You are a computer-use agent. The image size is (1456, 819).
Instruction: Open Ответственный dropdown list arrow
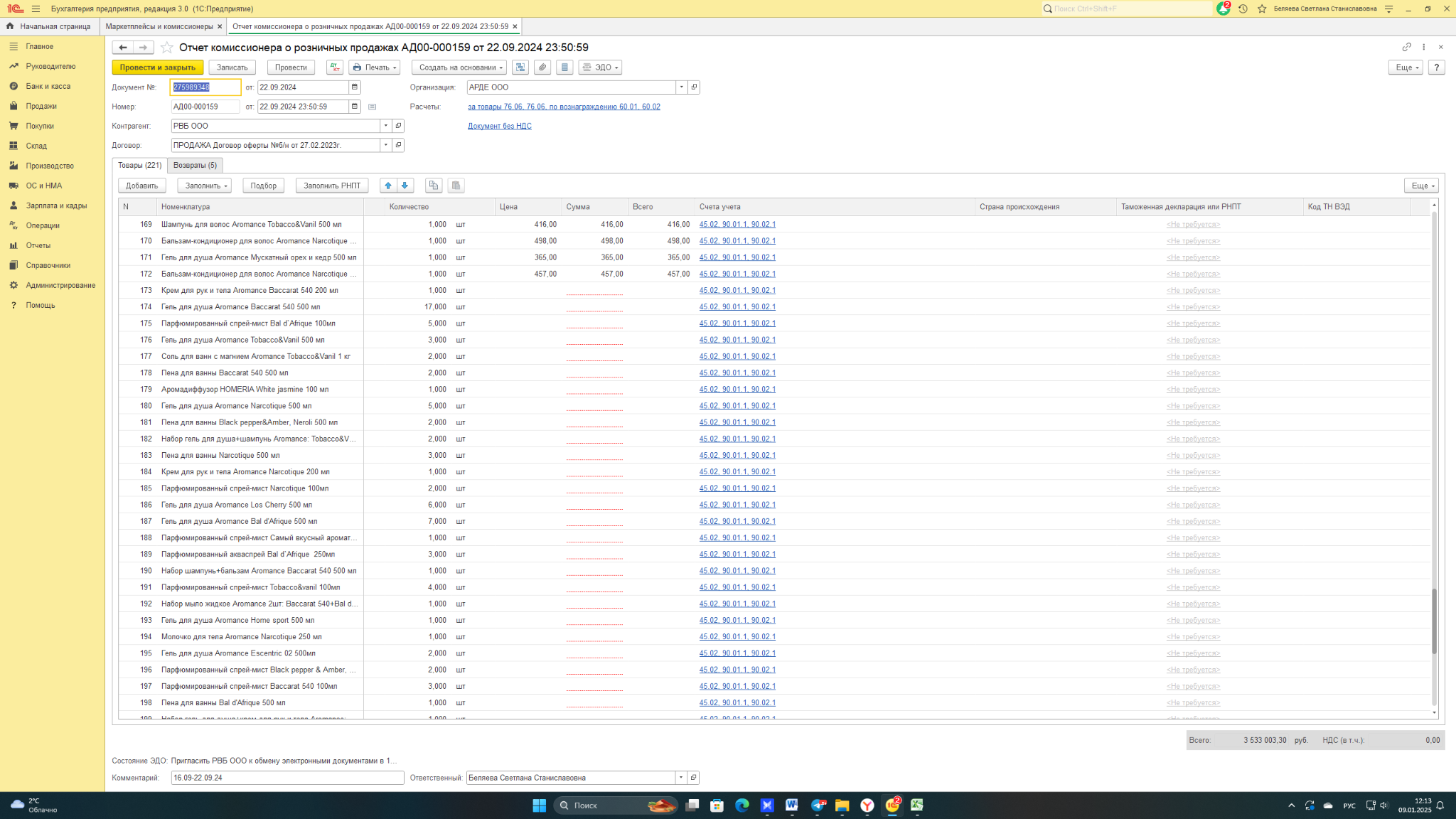click(681, 778)
